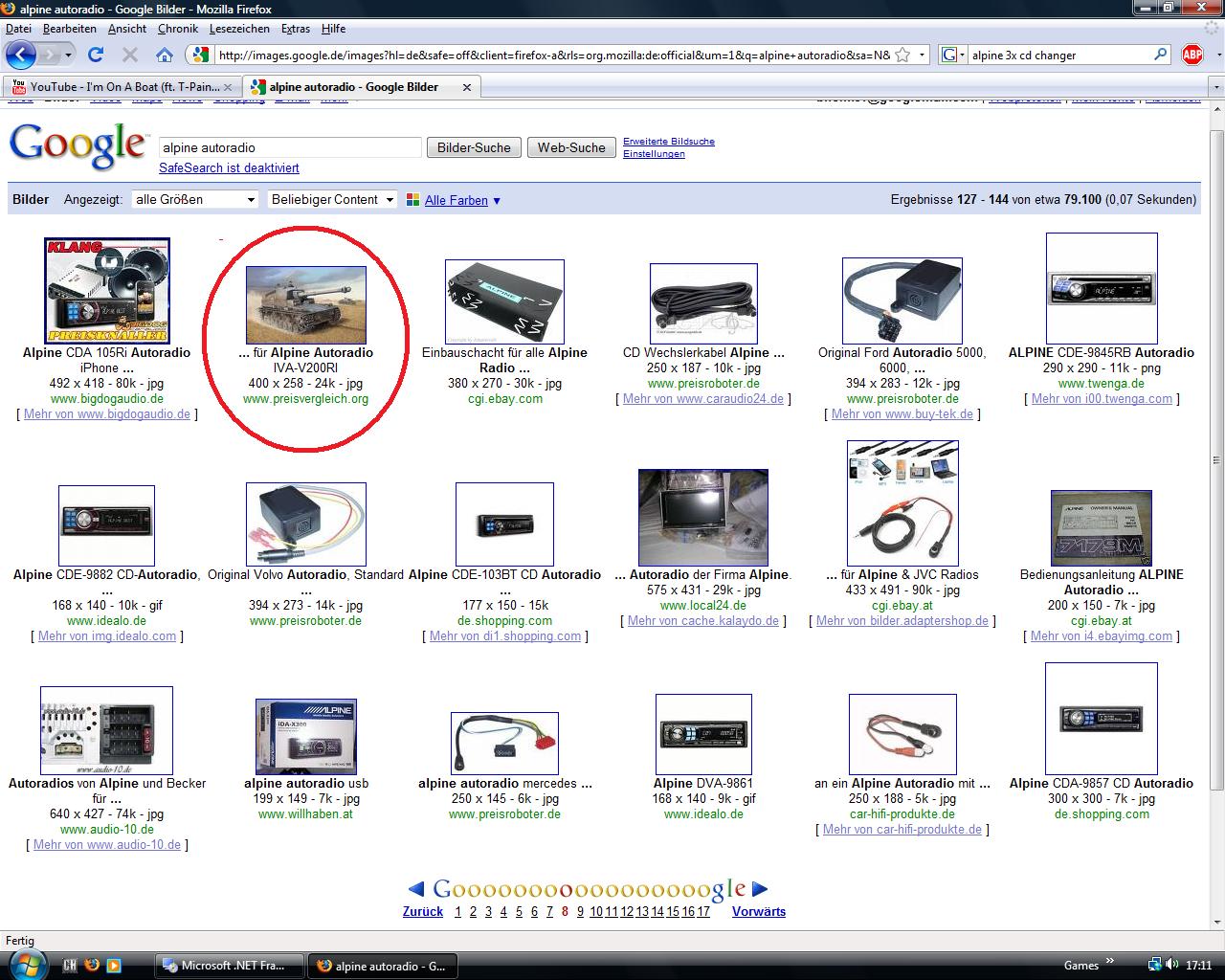Viewport: 1225px width, 980px height.
Task: Click the Google site identity icon in address bar
Action: click(200, 55)
